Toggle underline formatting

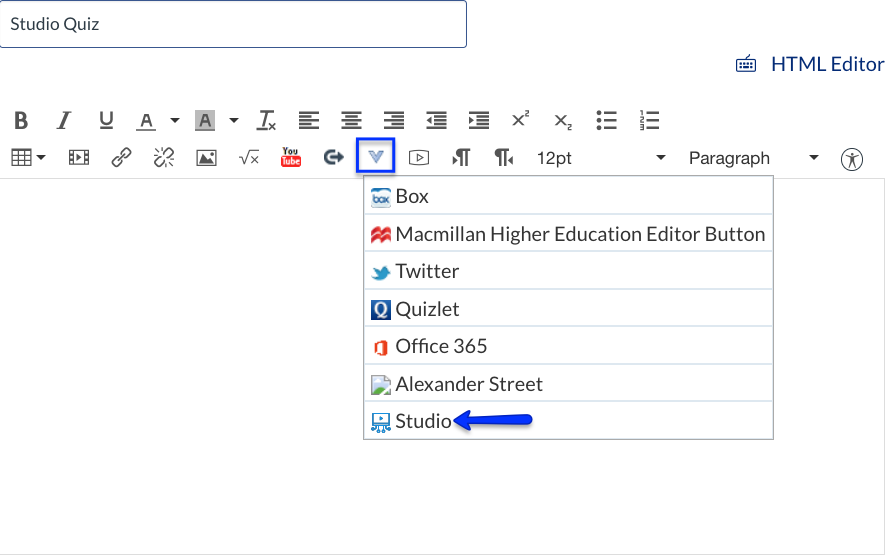click(x=106, y=120)
